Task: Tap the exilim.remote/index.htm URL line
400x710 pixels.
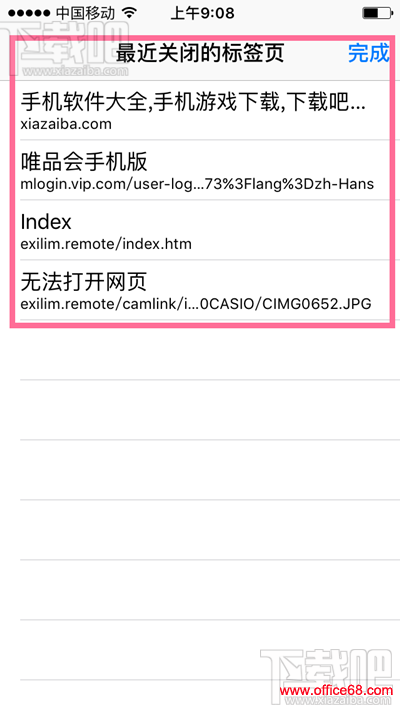Action: point(106,244)
